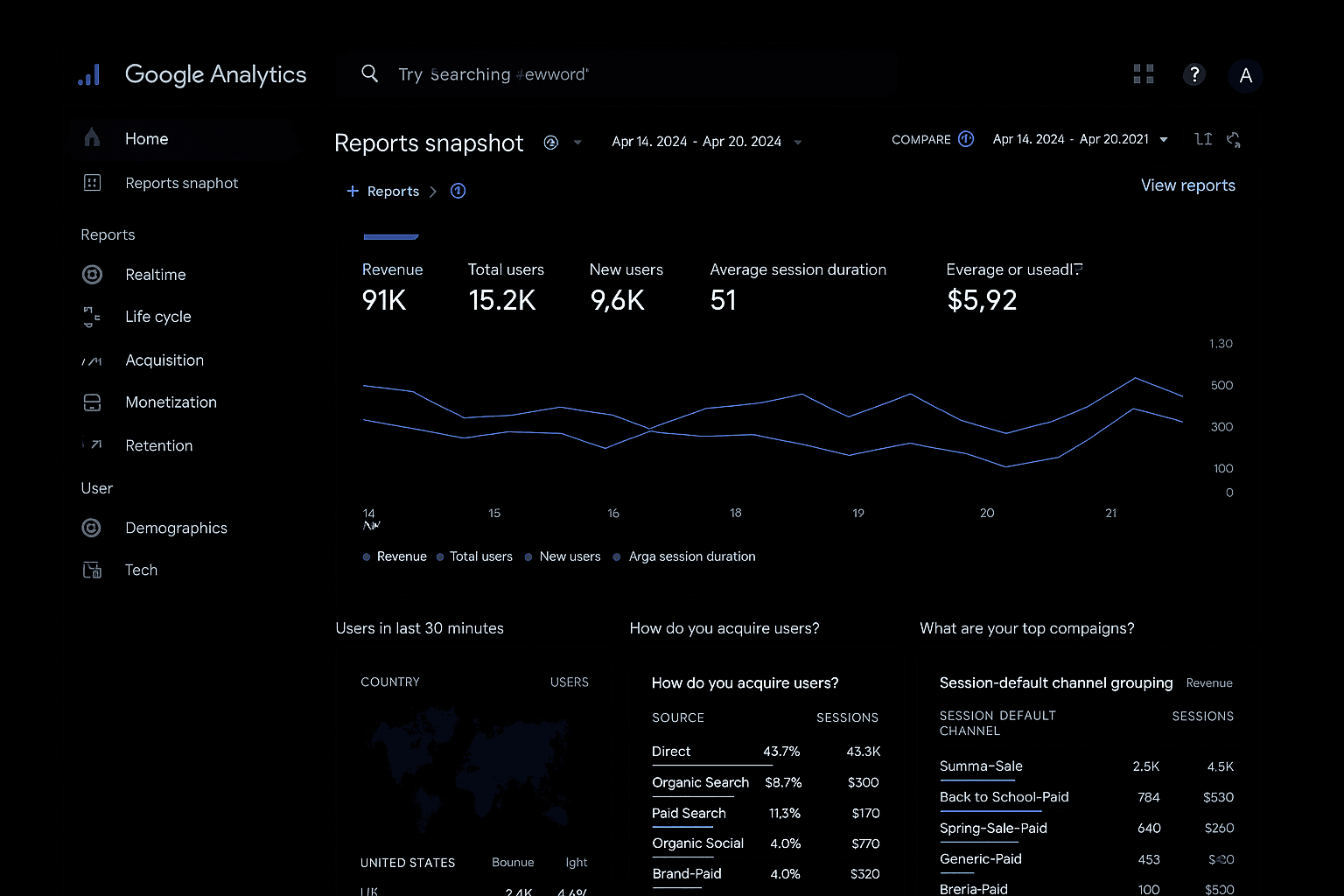Select the New users metric card

626,288
